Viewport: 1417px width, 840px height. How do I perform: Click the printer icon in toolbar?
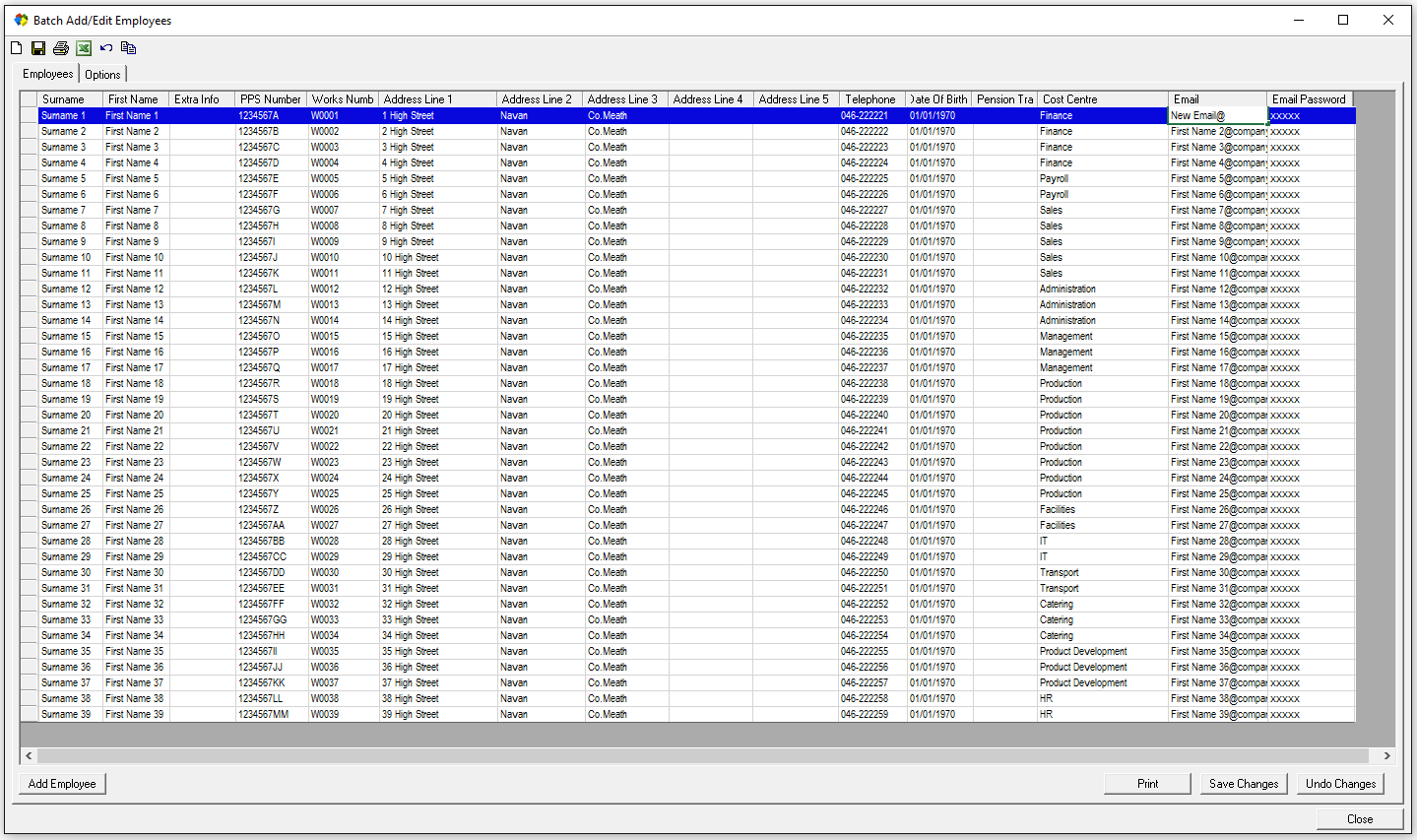tap(61, 48)
